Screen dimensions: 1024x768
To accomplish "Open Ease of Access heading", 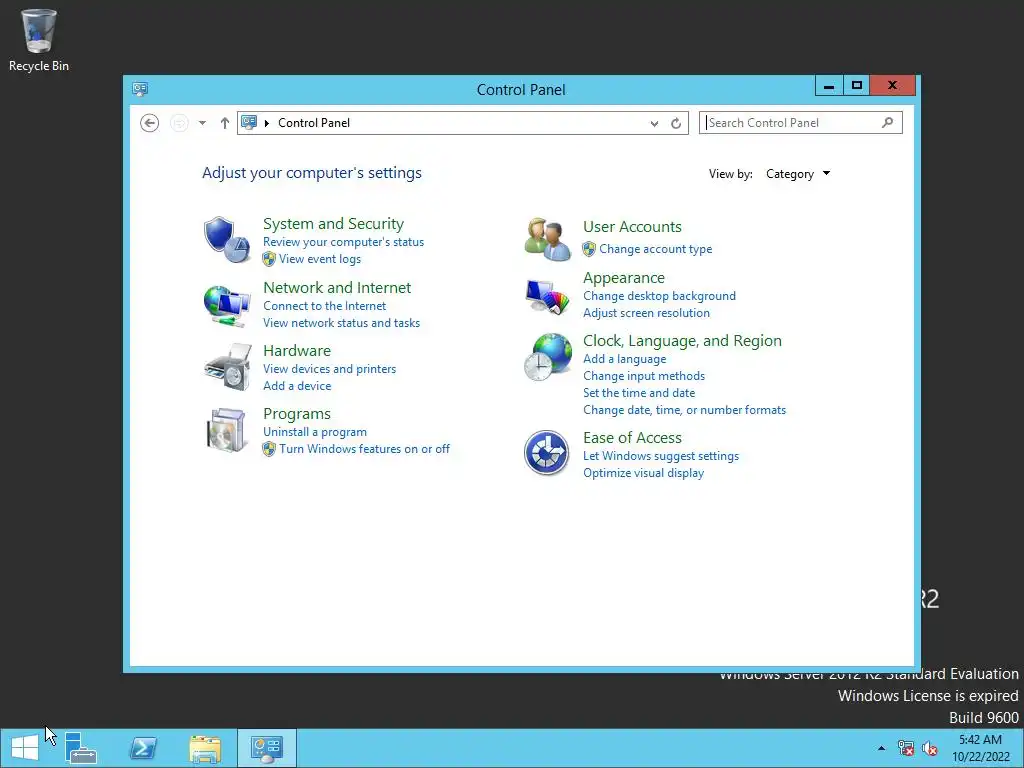I will click(632, 438).
